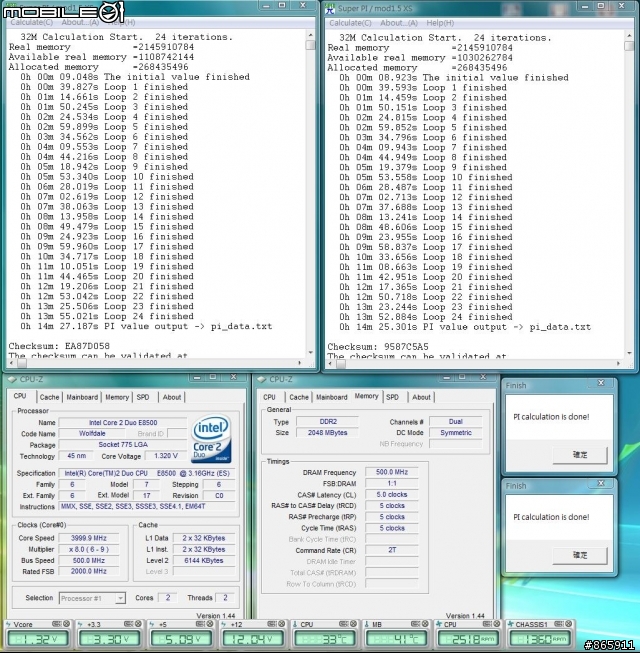Viewport: 640px width, 653px height.
Task: Open settings icon on CPU temperature gadget
Action: [x=344, y=624]
